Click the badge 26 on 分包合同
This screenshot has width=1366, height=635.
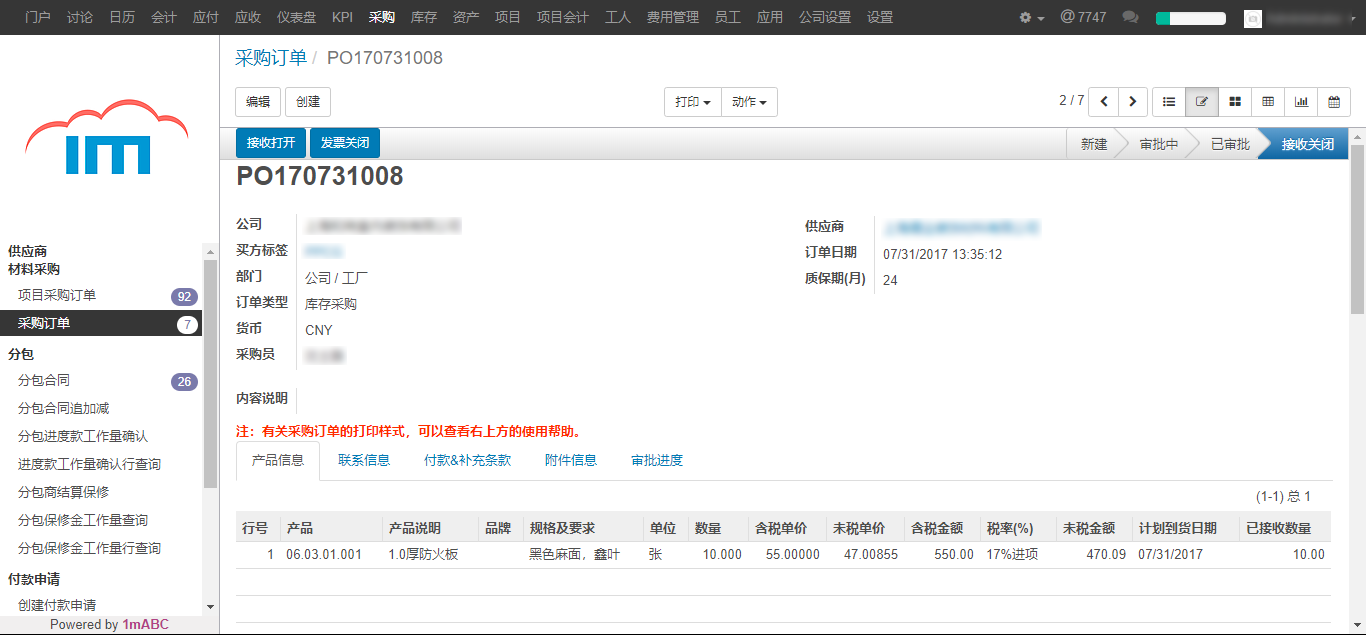(x=184, y=382)
